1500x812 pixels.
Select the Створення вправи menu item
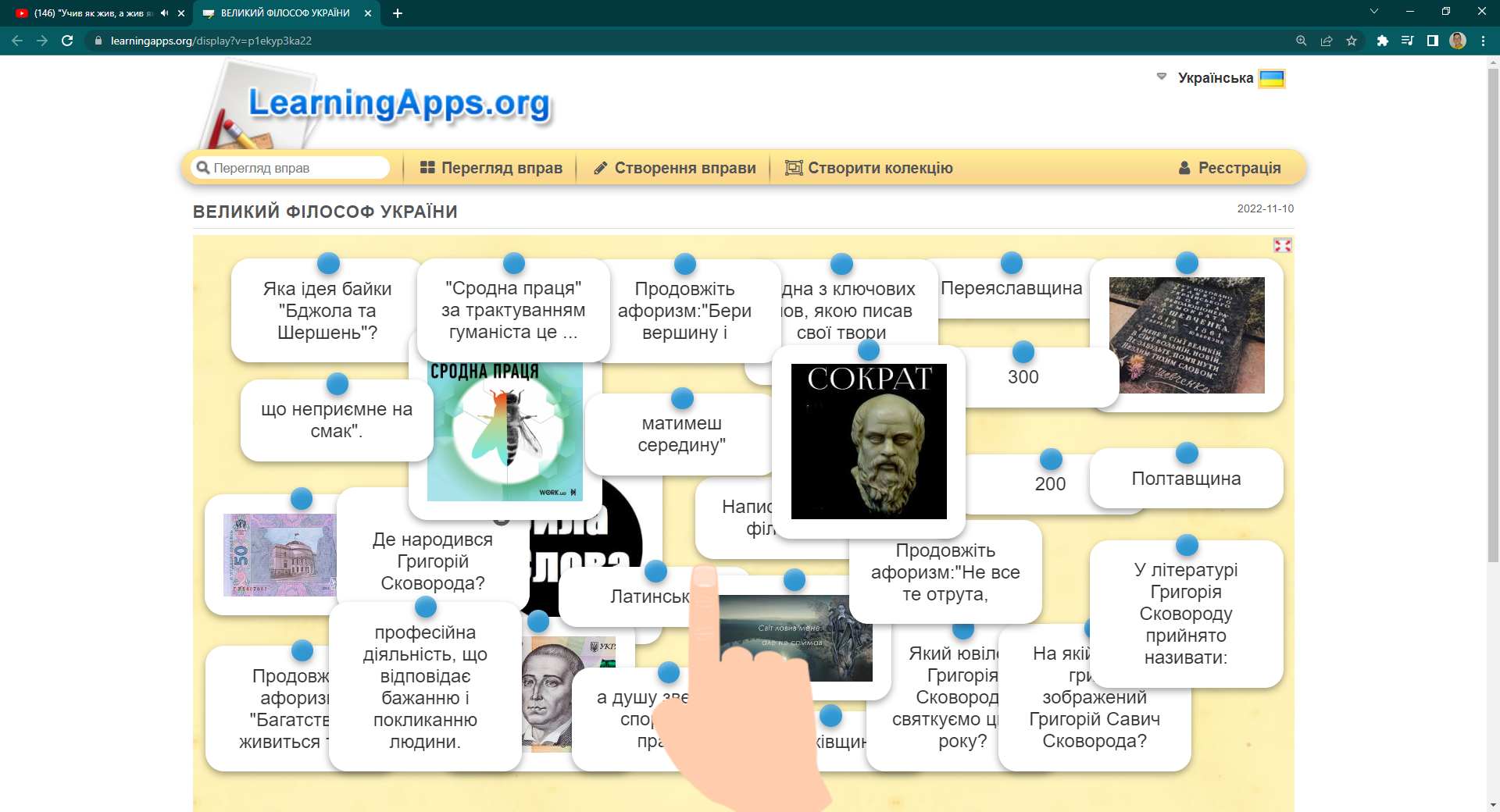pyautogui.click(x=675, y=168)
